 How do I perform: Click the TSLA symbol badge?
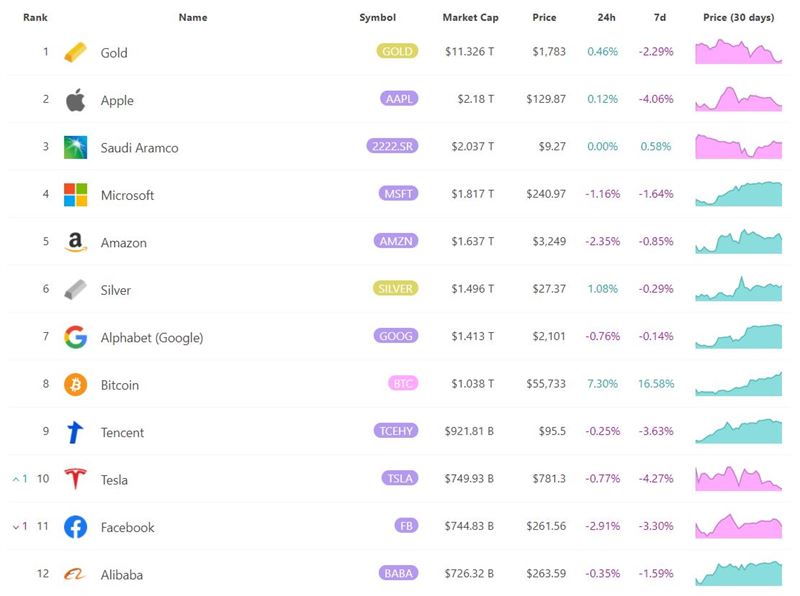(400, 478)
